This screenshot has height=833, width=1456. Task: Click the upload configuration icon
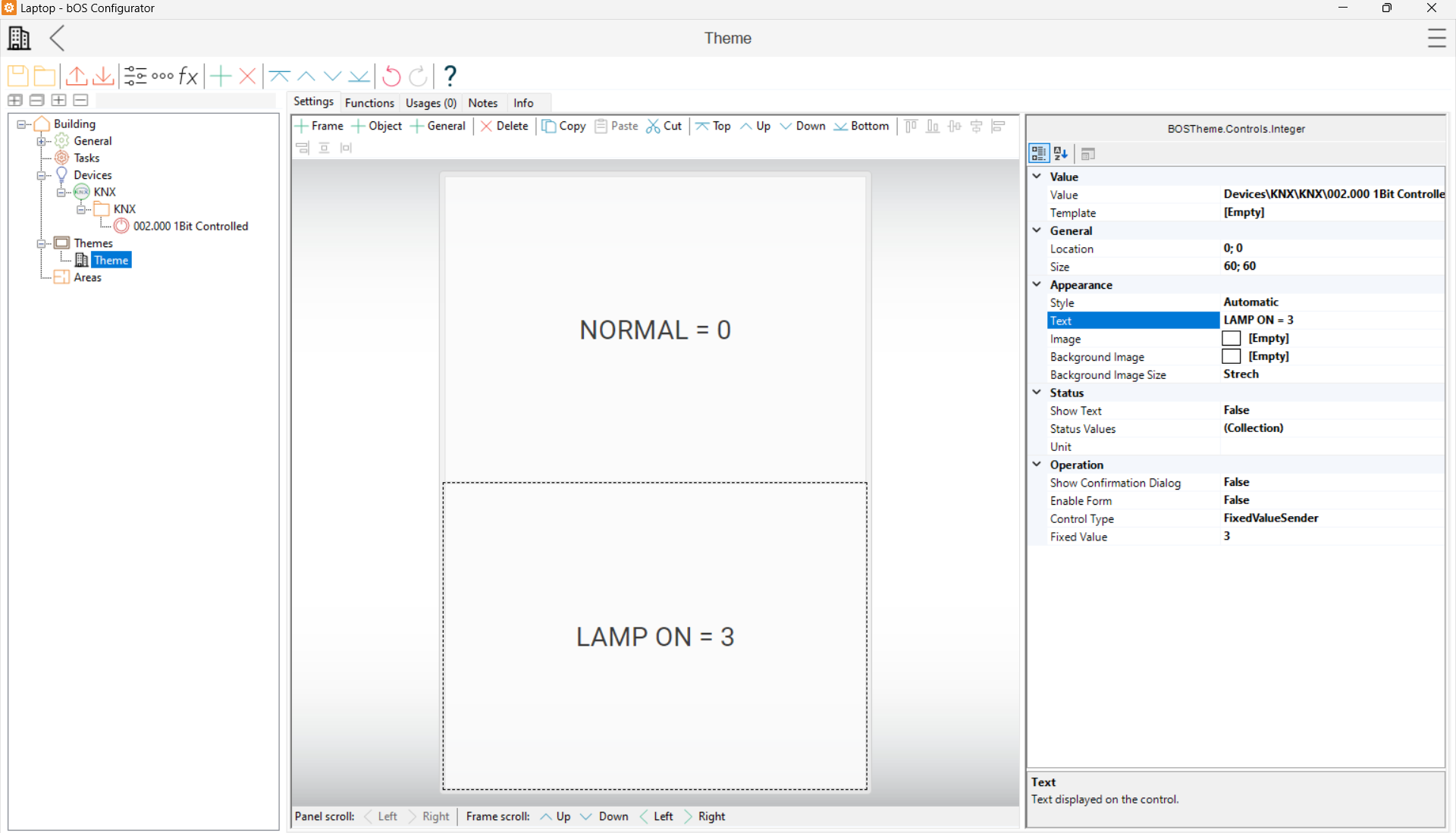[76, 76]
